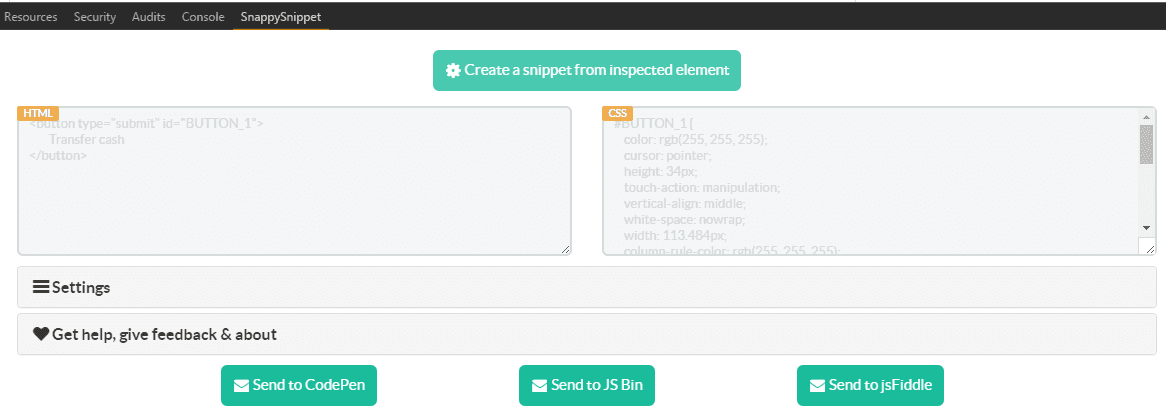Go to the Audits tab
1166x413 pixels.
149,17
